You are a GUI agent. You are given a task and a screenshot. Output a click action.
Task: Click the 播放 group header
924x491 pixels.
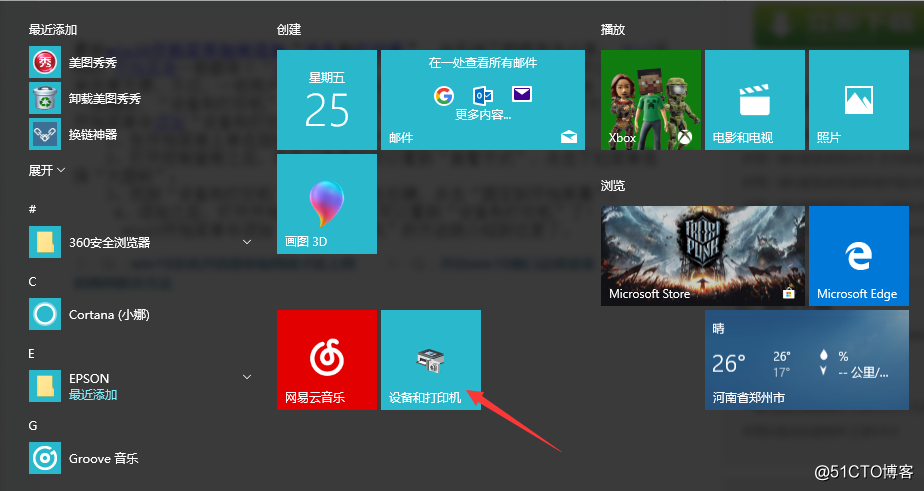click(x=613, y=29)
